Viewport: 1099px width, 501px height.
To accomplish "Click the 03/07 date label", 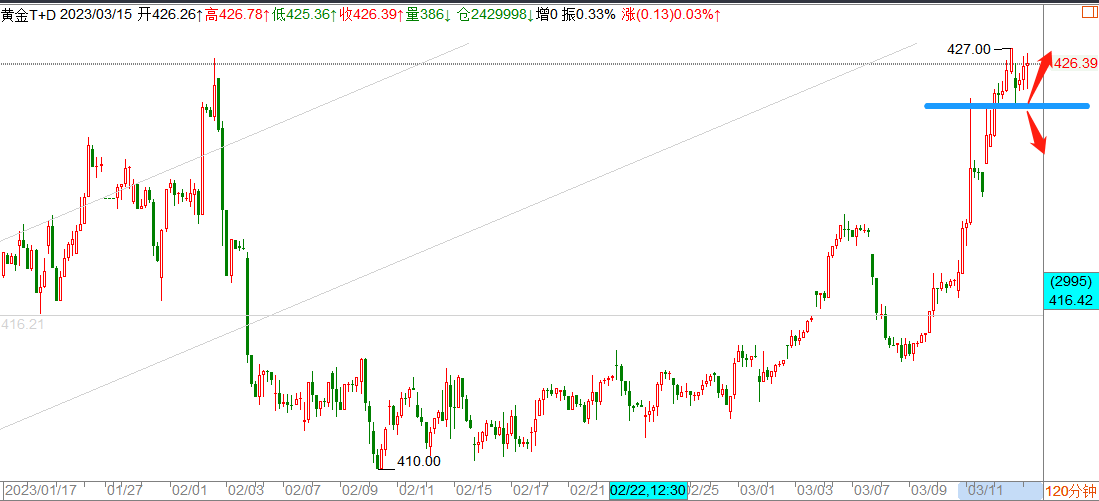I will coord(871,490).
